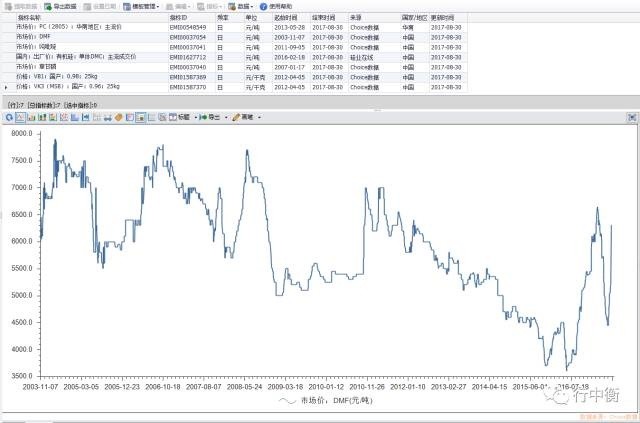This screenshot has width=640, height=423.
Task: Click the 8000.0 y-axis label
Action: point(22,133)
